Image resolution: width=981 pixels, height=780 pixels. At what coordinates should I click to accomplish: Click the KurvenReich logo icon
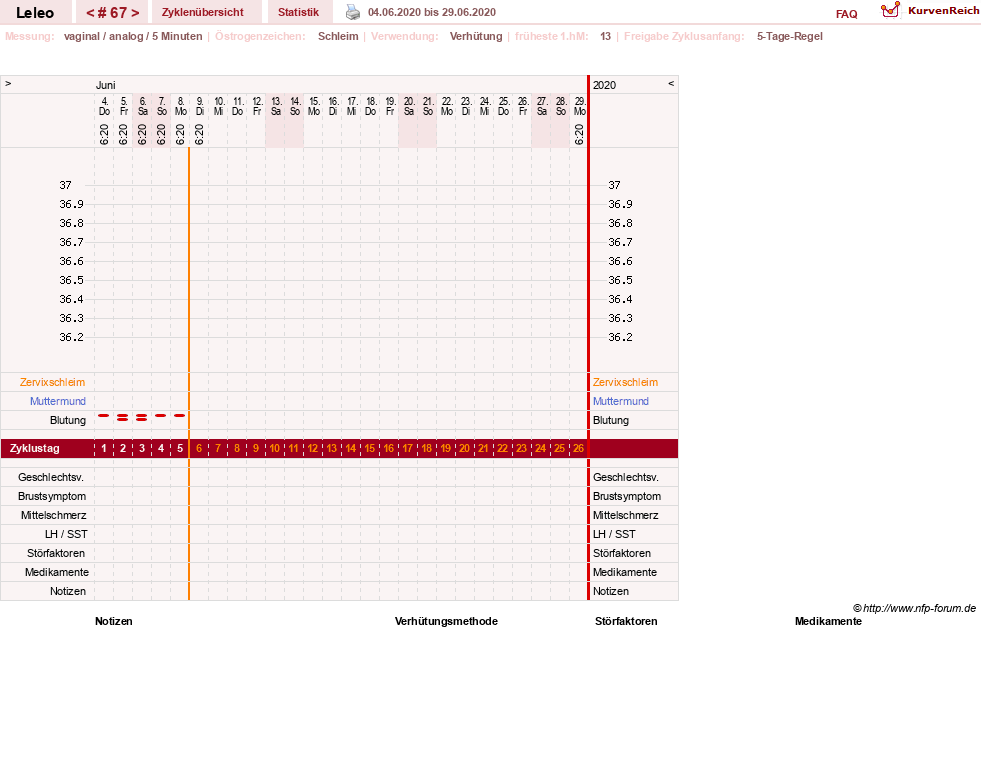click(x=890, y=10)
